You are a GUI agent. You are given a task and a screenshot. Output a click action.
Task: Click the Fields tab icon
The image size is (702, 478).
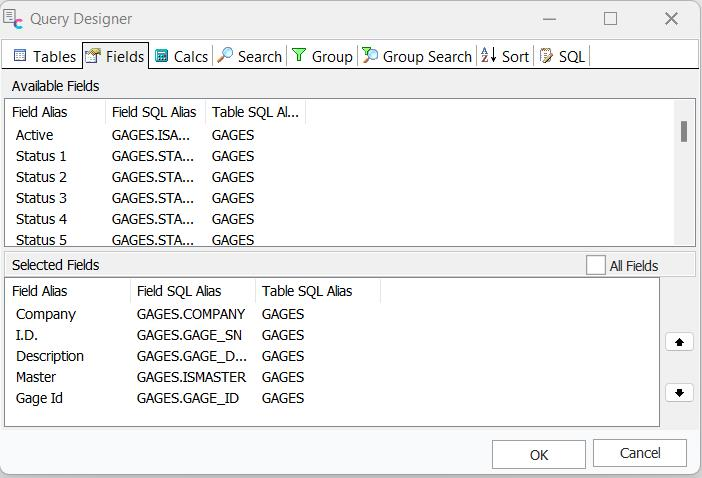point(94,56)
